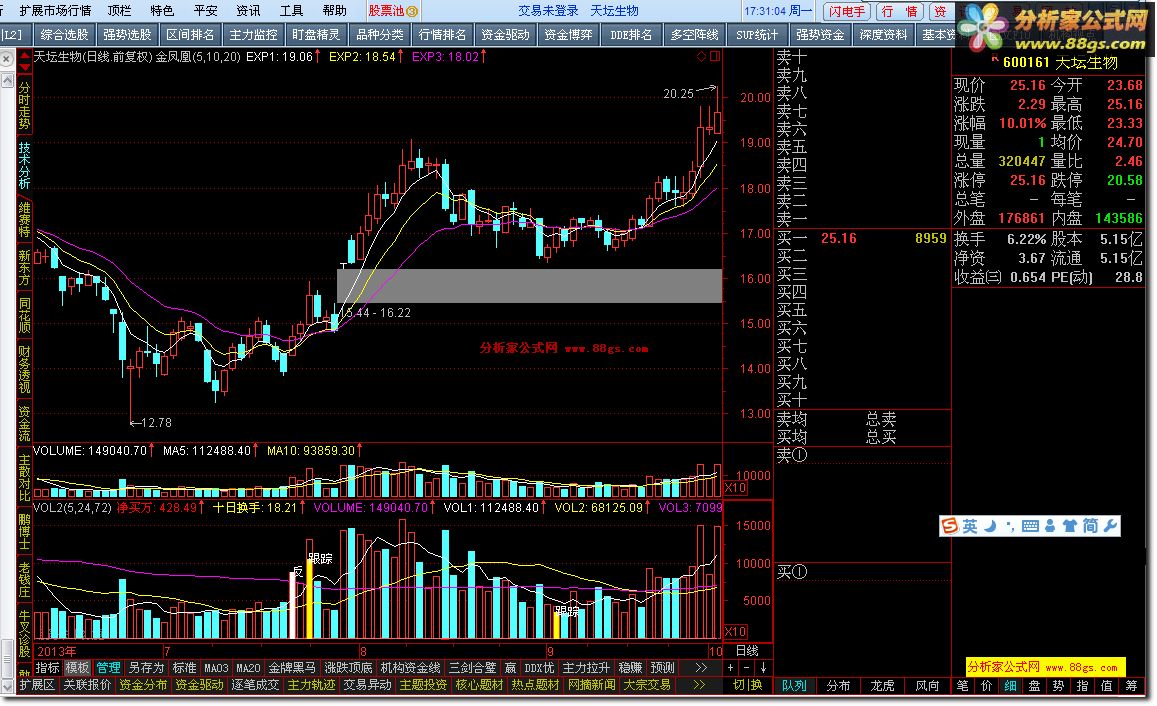1157x706 pixels.
Task: Open the 热点题材 tab
Action: click(536, 684)
